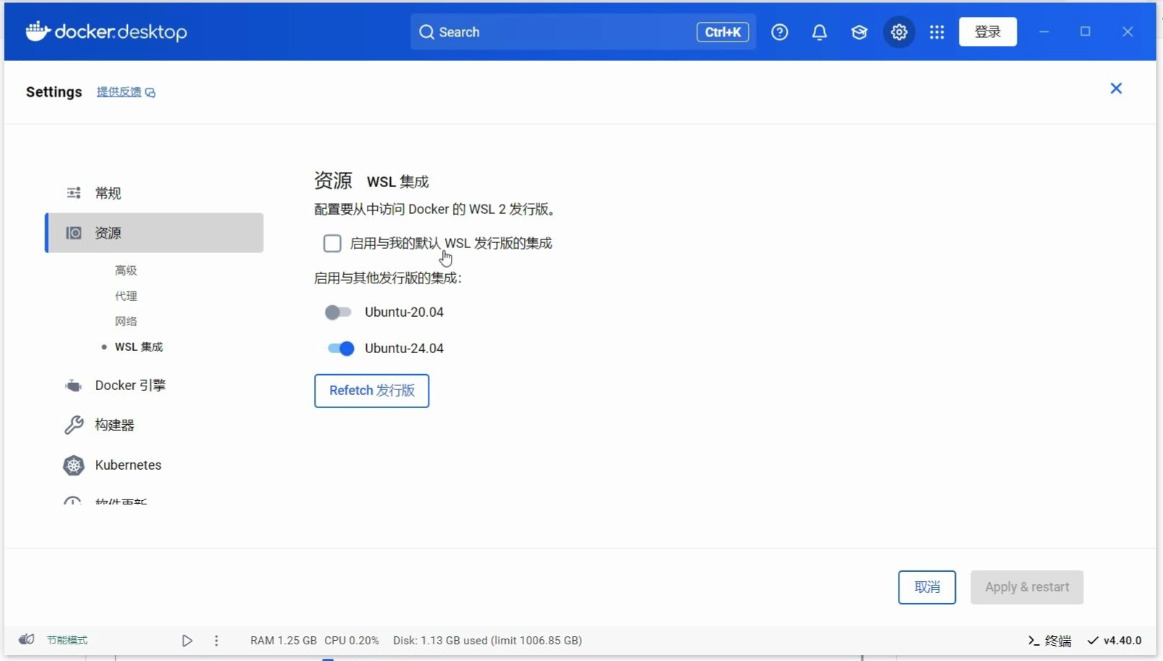Click the 取消 cancel button

point(927,587)
